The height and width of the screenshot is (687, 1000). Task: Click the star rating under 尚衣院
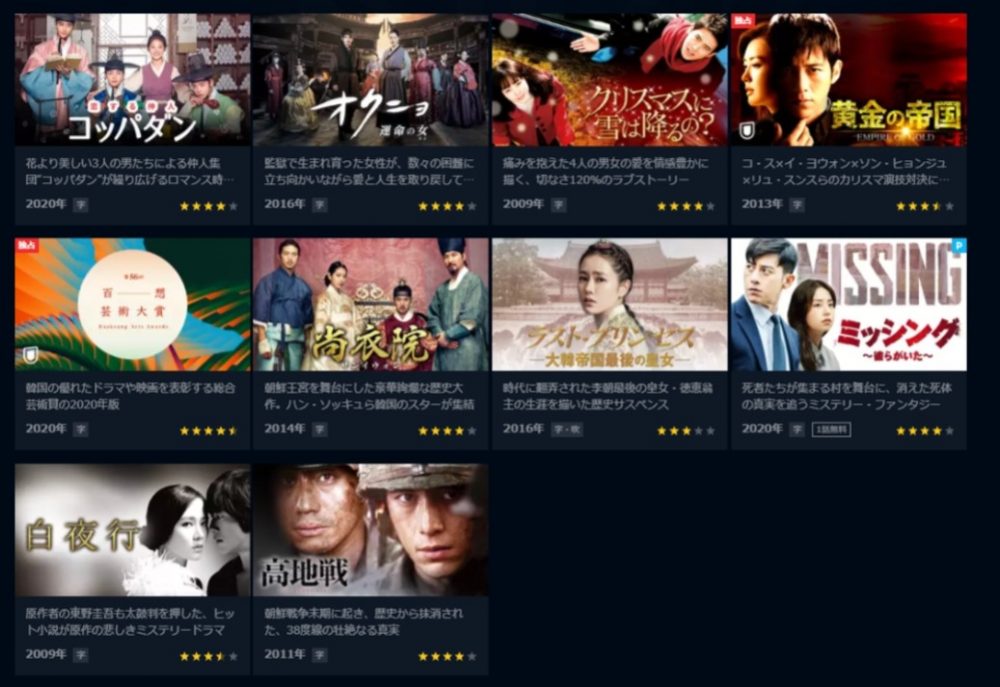coord(447,431)
